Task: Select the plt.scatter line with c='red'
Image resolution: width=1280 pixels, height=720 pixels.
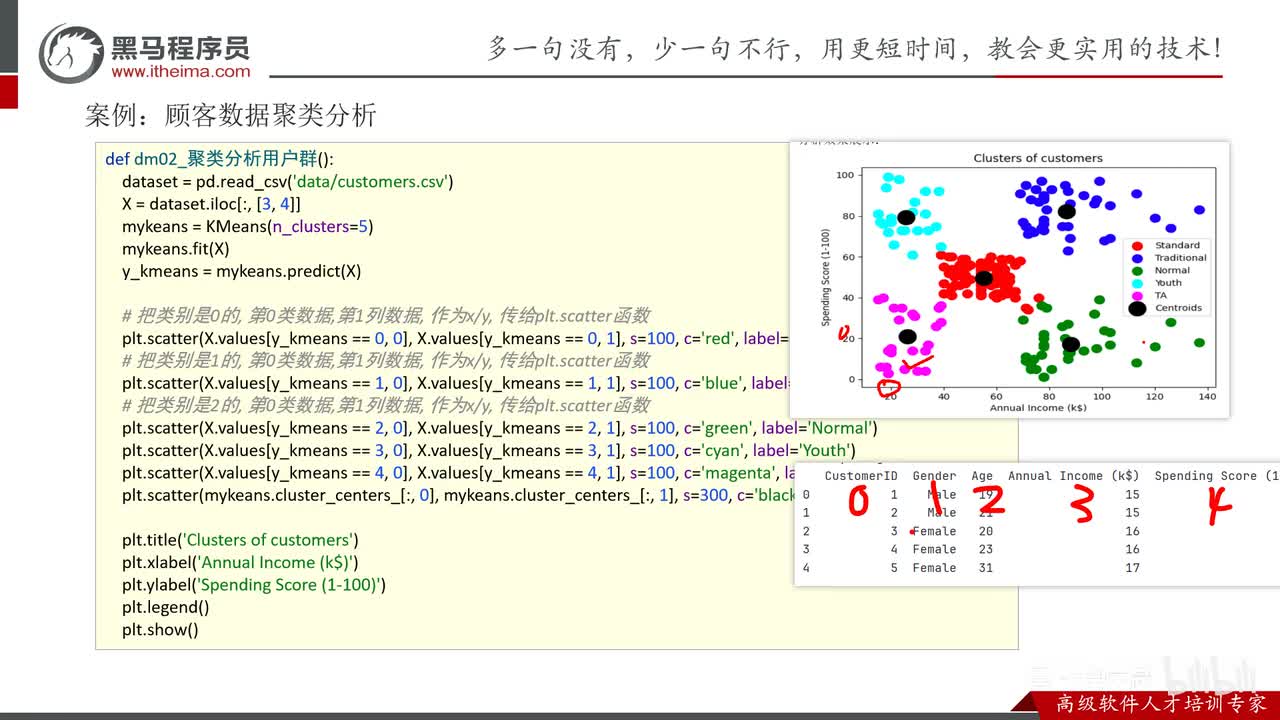Action: 455,338
